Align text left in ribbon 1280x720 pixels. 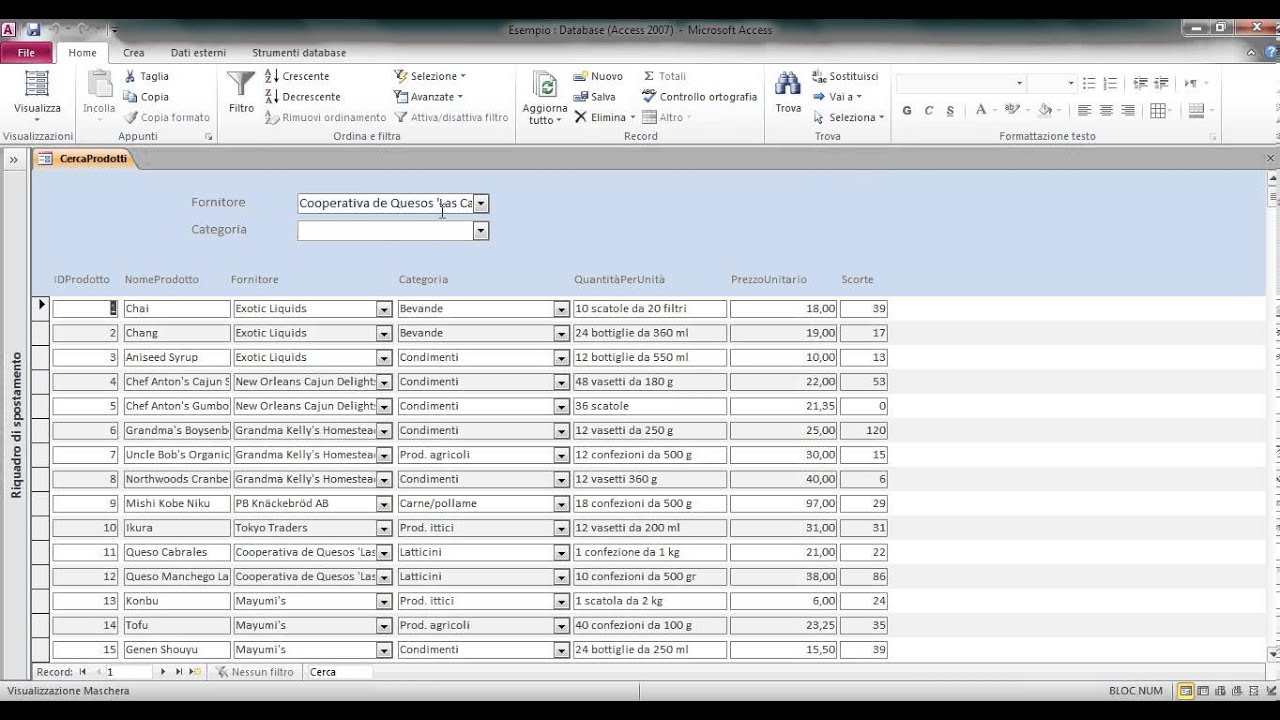point(1084,111)
